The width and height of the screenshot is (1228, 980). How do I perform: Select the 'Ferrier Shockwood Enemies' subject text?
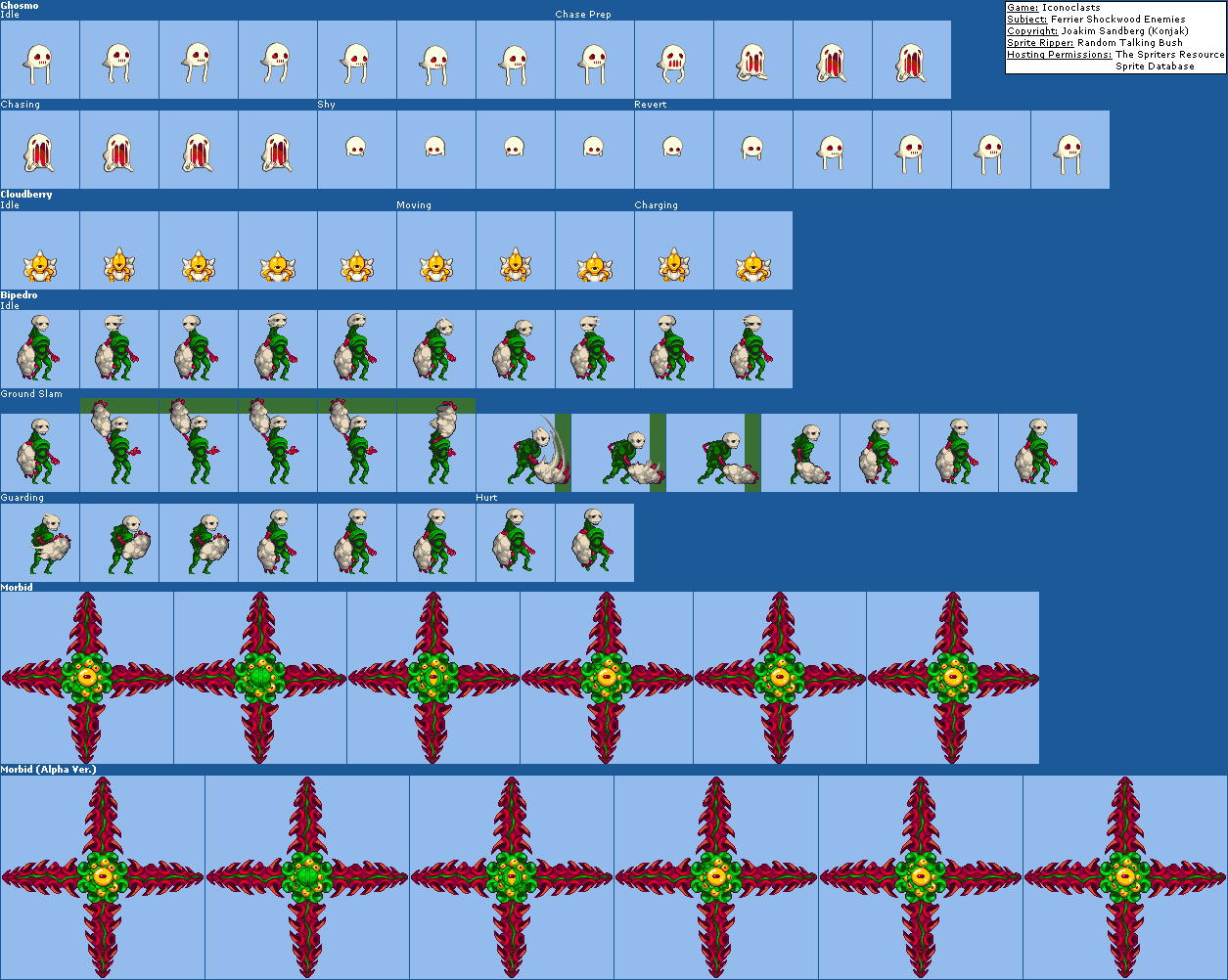1117,20
